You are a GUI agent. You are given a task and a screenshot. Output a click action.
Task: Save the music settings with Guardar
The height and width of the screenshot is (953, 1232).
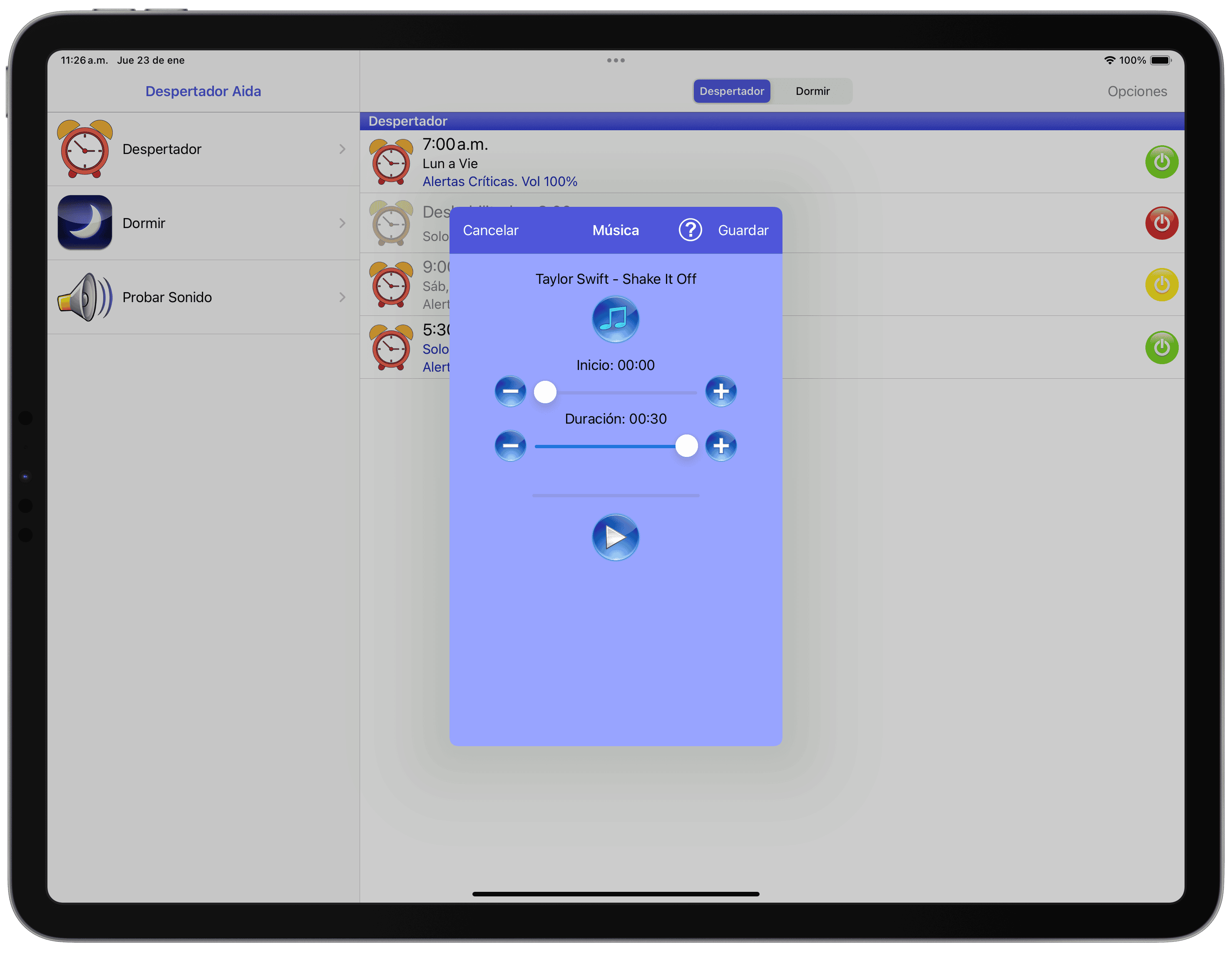pyautogui.click(x=743, y=230)
